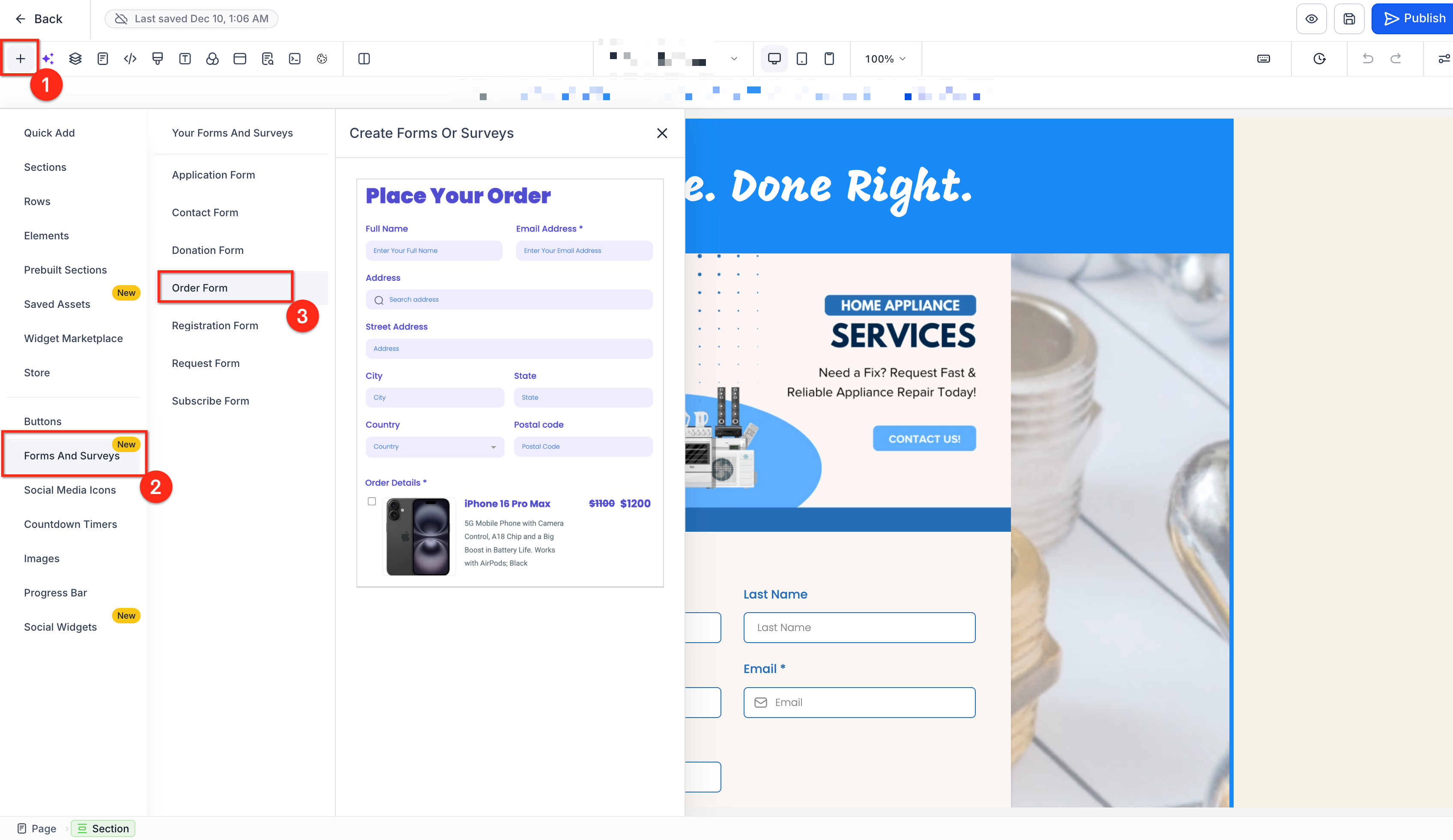Screen dimensions: 1453x840
Task: Click the plus add-element icon
Action: tap(20, 58)
